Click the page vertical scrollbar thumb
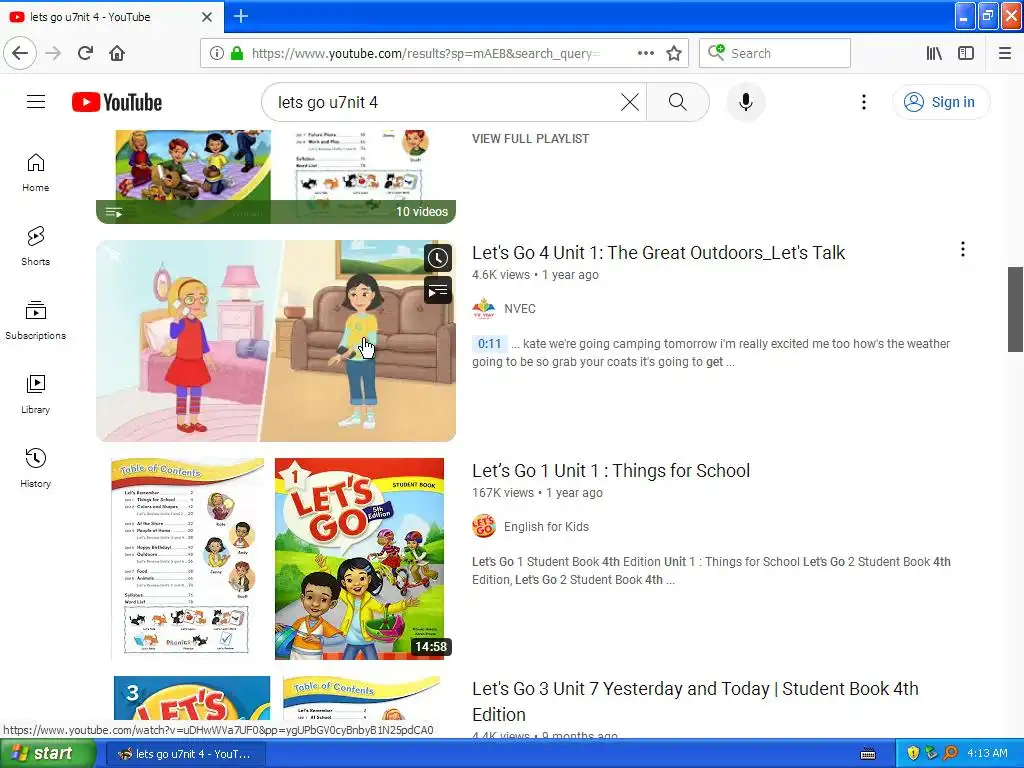The width and height of the screenshot is (1024, 768). coord(1015,309)
